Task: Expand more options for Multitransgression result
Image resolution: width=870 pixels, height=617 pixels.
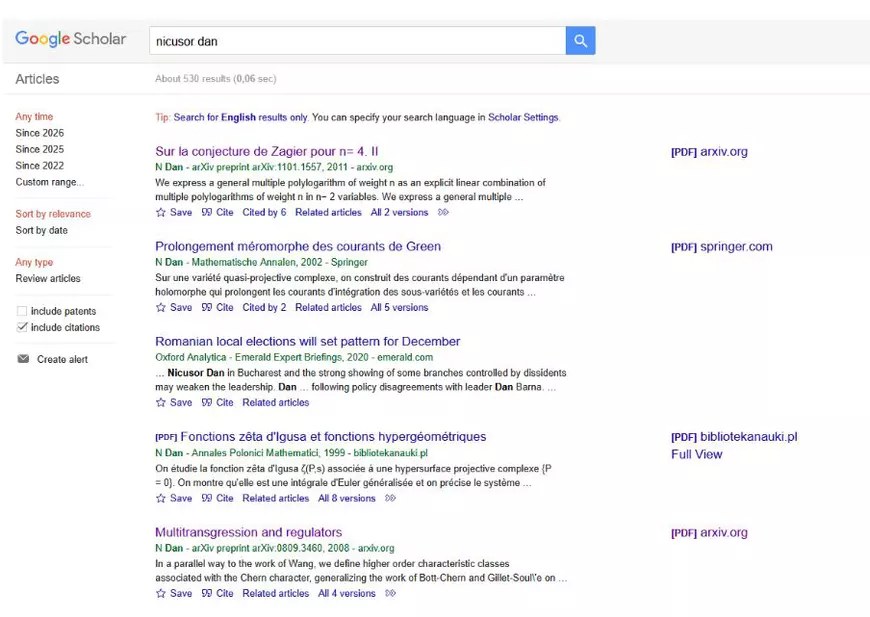Action: click(390, 593)
